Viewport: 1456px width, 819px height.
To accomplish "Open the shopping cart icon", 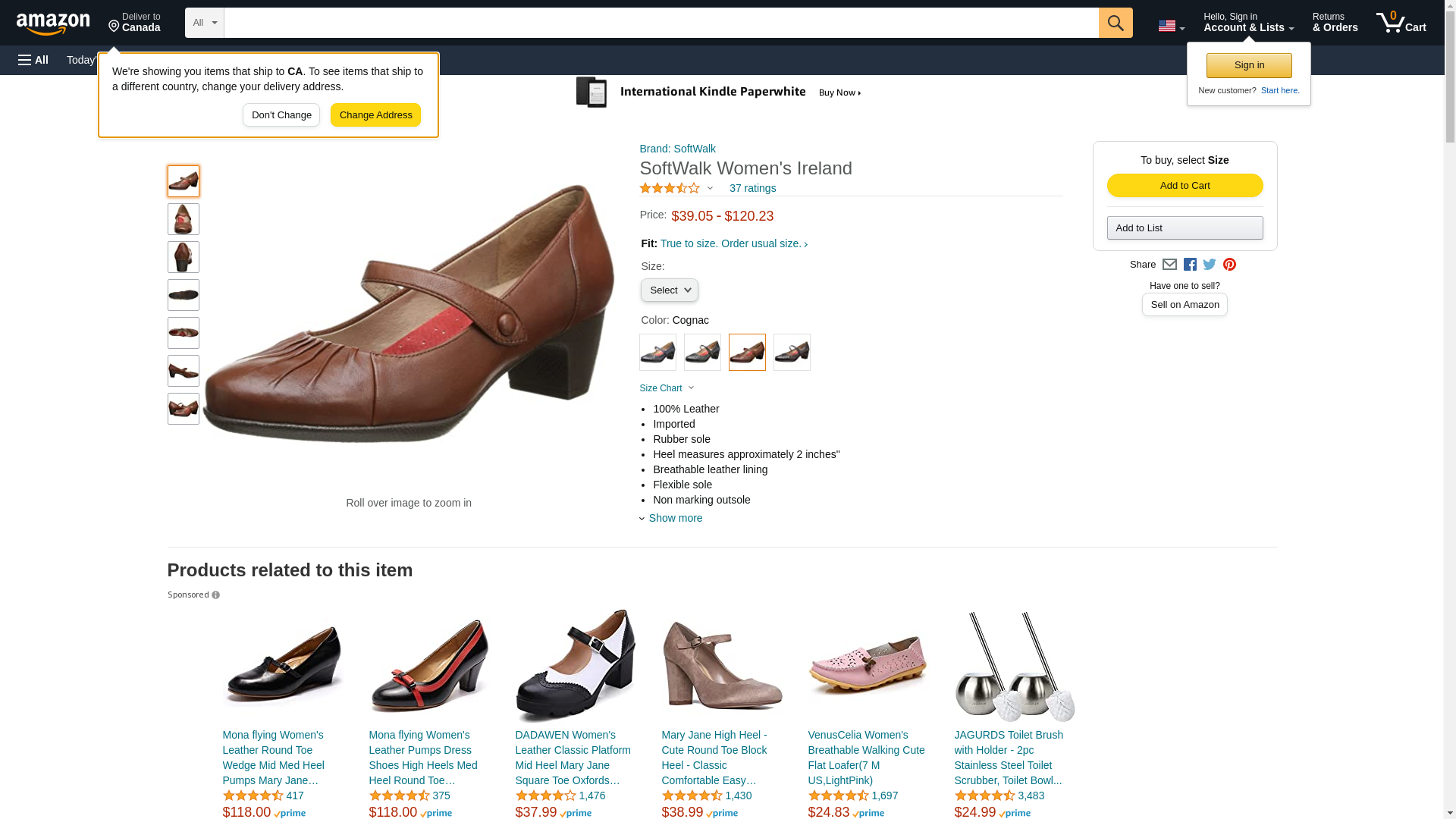I will tap(1400, 23).
